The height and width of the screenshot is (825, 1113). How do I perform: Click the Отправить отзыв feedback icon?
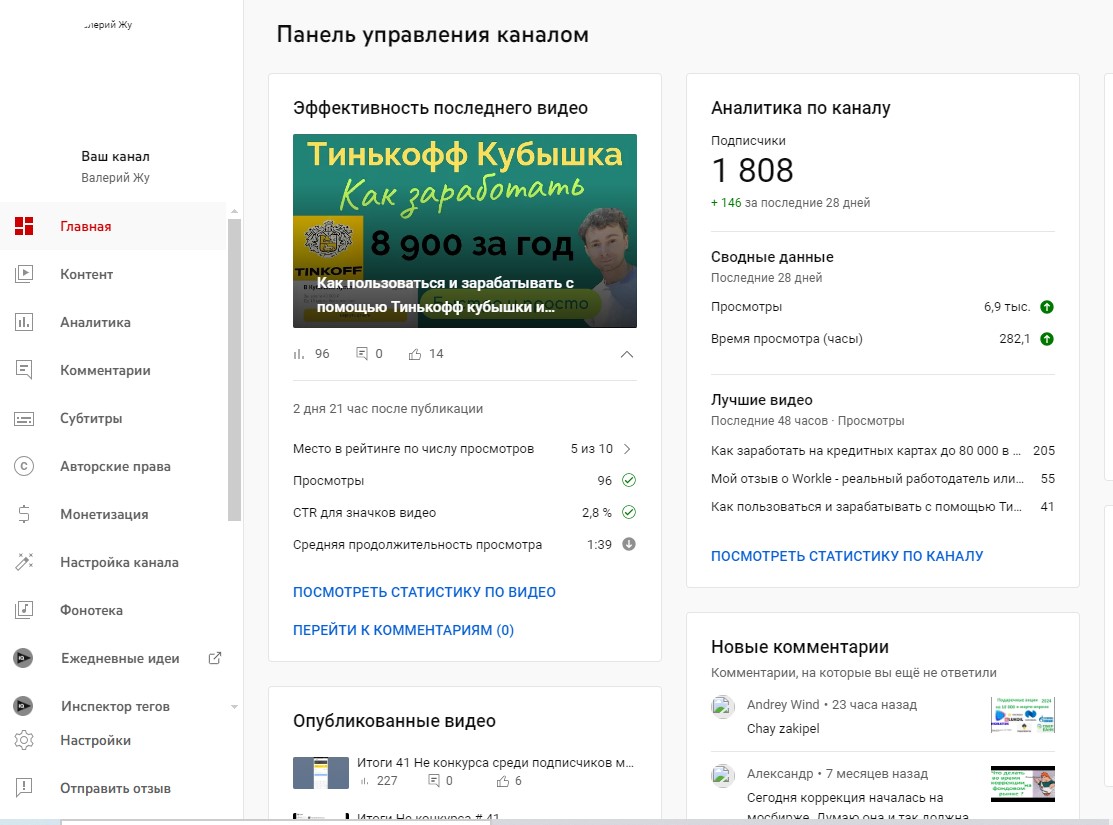point(24,787)
